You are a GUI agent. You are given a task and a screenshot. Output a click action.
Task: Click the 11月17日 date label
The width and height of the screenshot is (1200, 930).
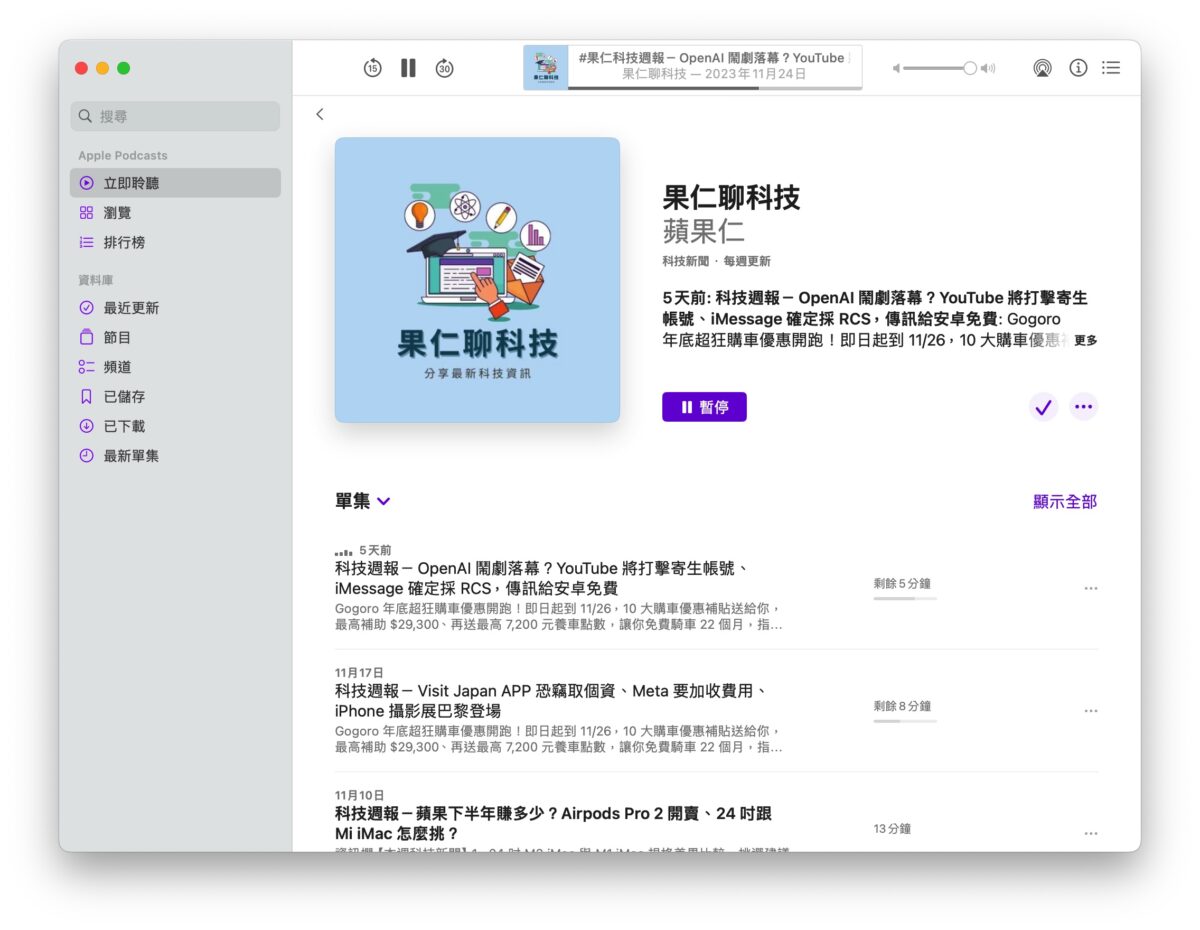tap(359, 672)
